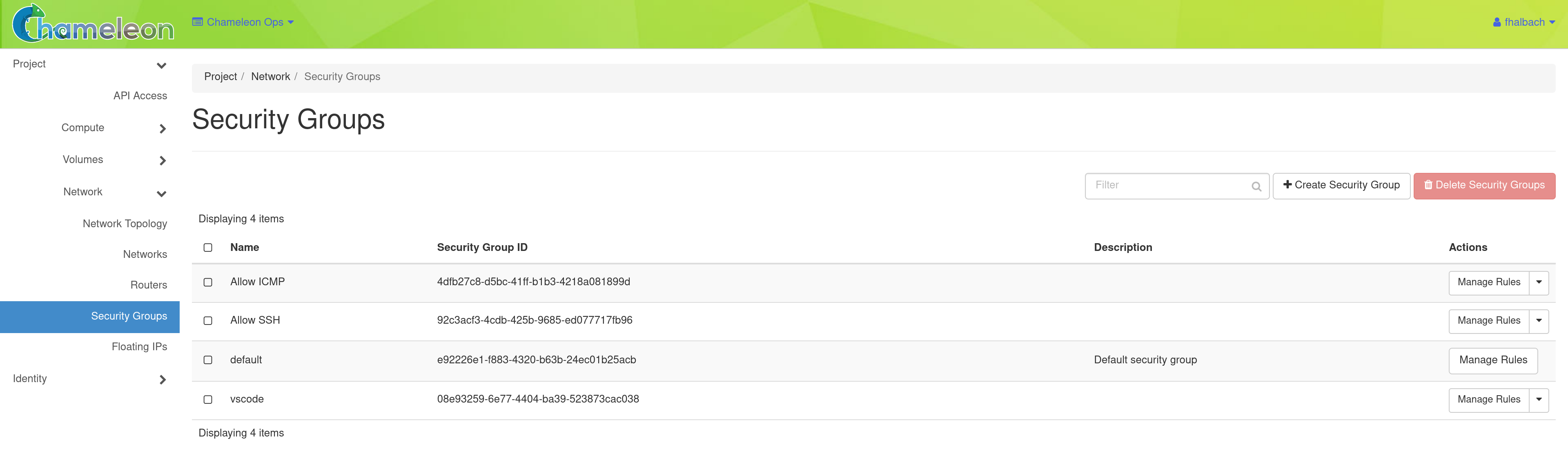Go to Network Topology page
This screenshot has width=1568, height=461.
pyautogui.click(x=125, y=224)
